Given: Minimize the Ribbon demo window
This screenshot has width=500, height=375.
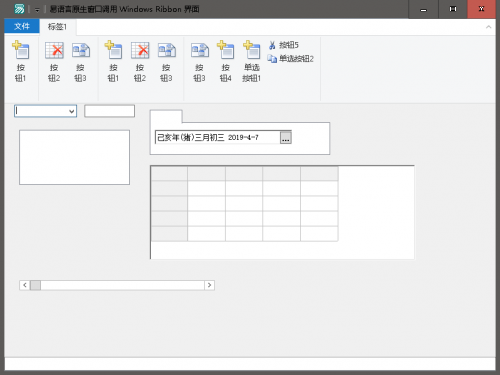Looking at the screenshot, I should [423, 9].
